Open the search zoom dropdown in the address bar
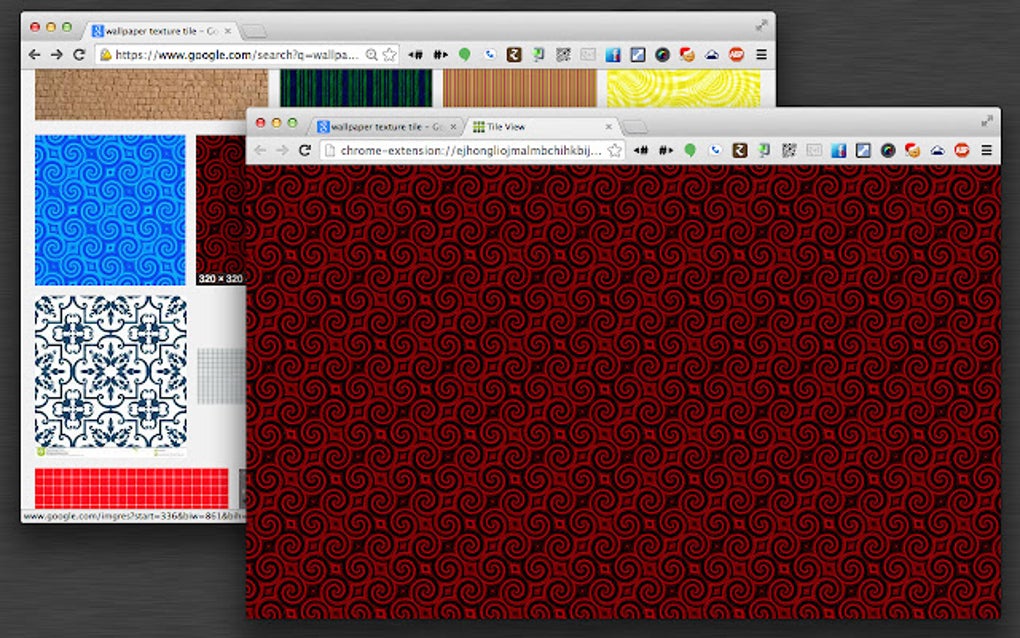The width and height of the screenshot is (1020, 638). (370, 54)
